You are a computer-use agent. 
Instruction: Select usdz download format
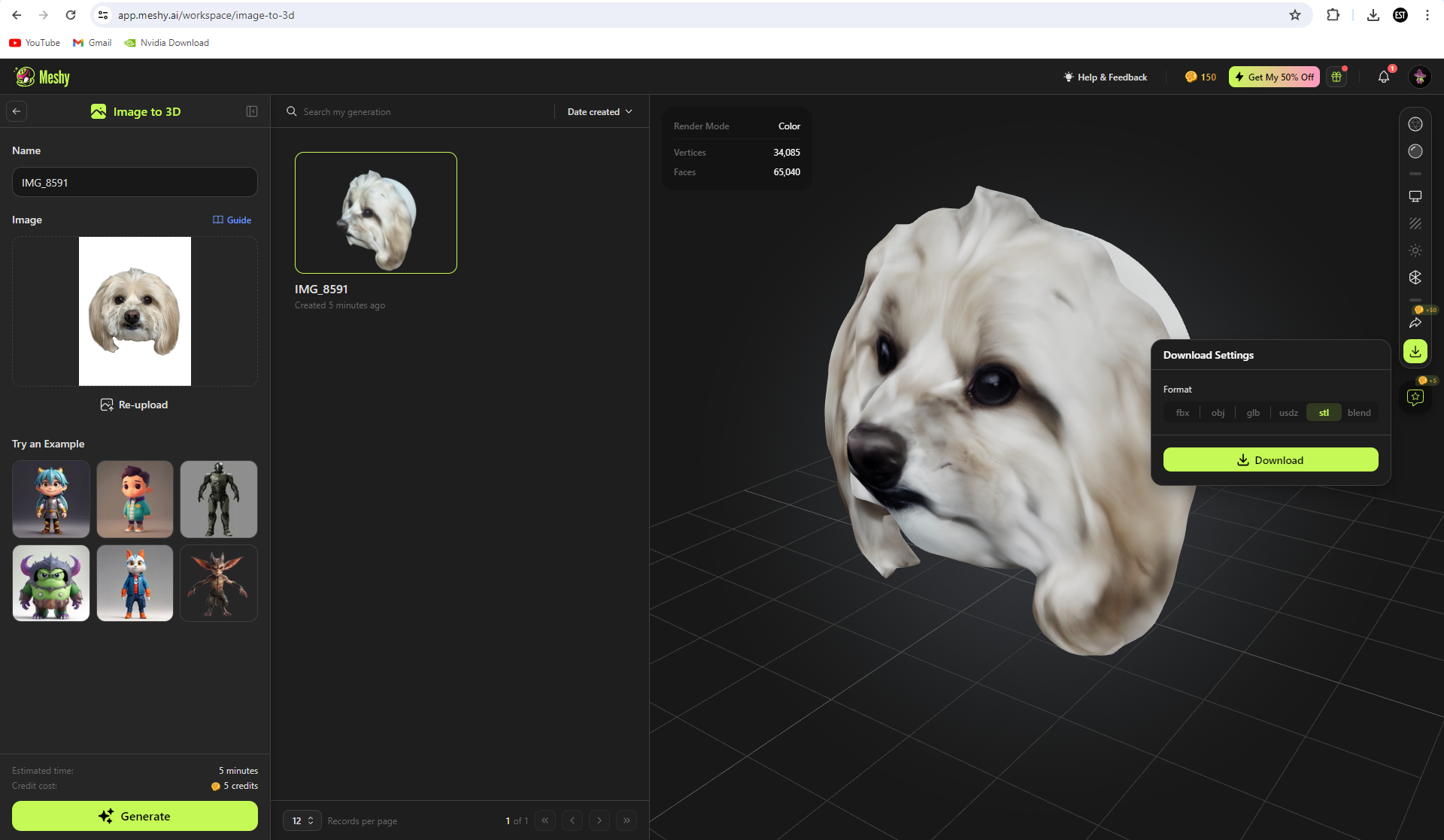pyautogui.click(x=1288, y=412)
